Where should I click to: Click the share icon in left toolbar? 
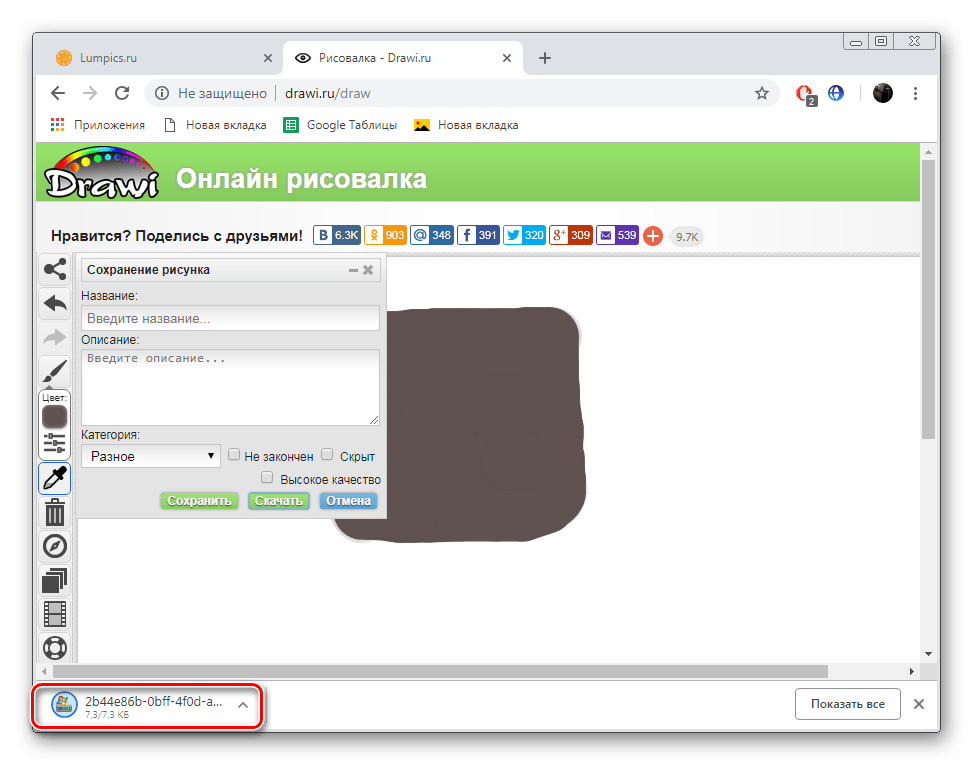55,269
